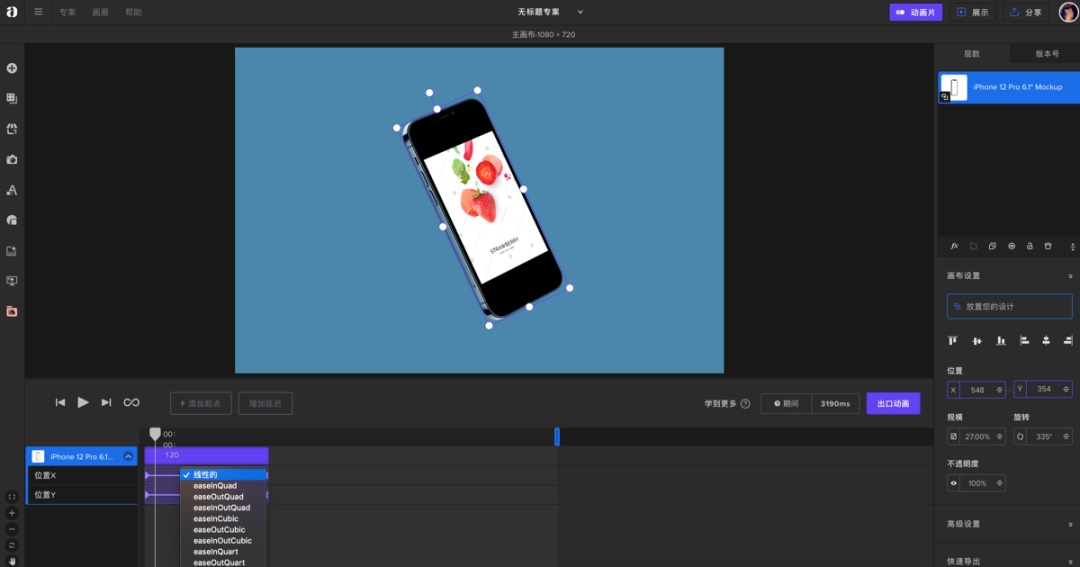Expand the 快速导出 section
Image resolution: width=1080 pixels, height=567 pixels.
[x=1070, y=561]
